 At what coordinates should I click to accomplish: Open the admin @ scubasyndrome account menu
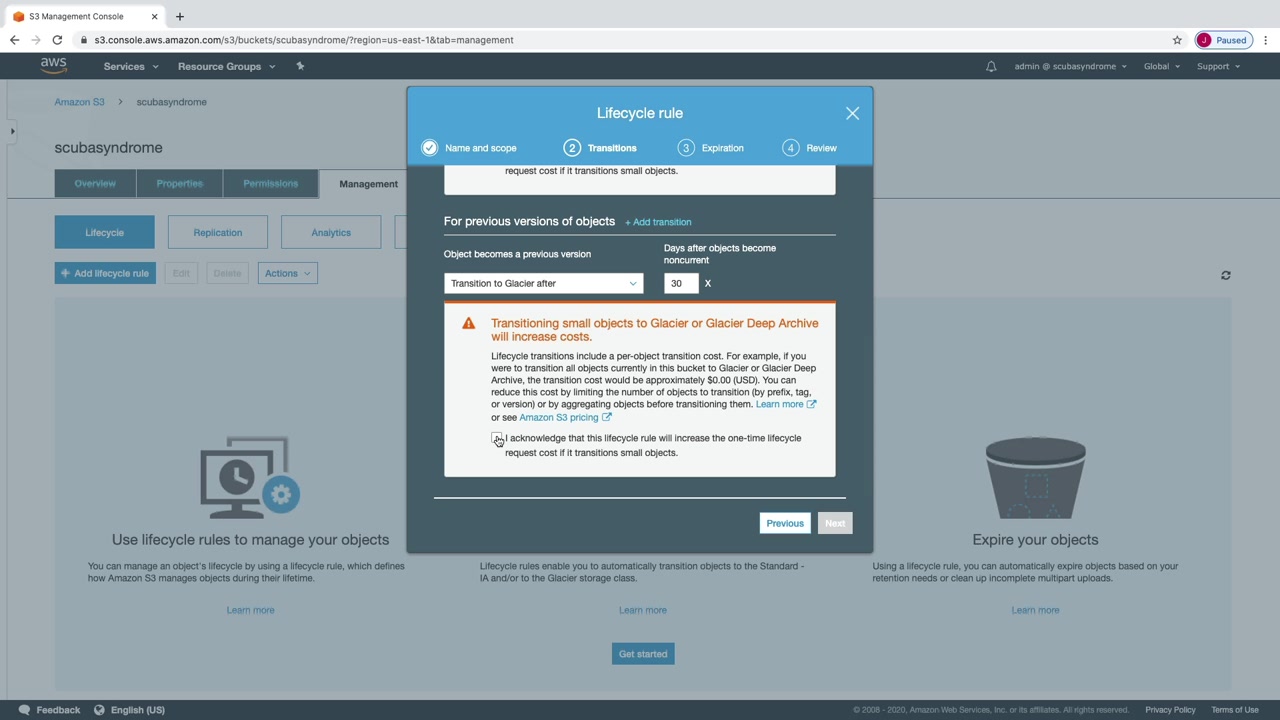[1070, 66]
